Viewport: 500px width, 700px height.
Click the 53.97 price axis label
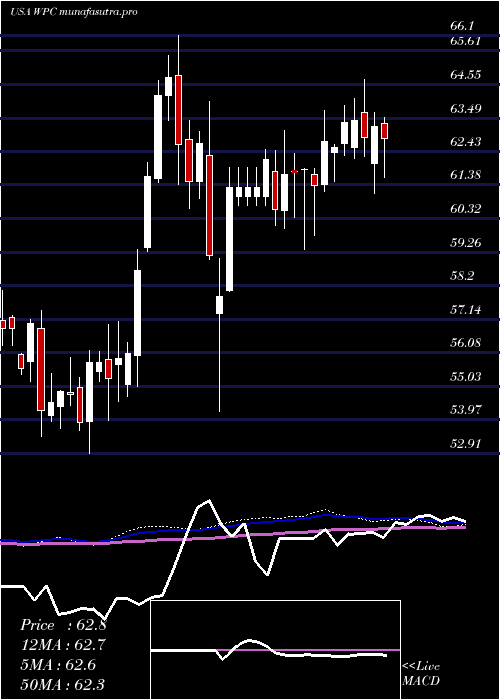(x=465, y=410)
